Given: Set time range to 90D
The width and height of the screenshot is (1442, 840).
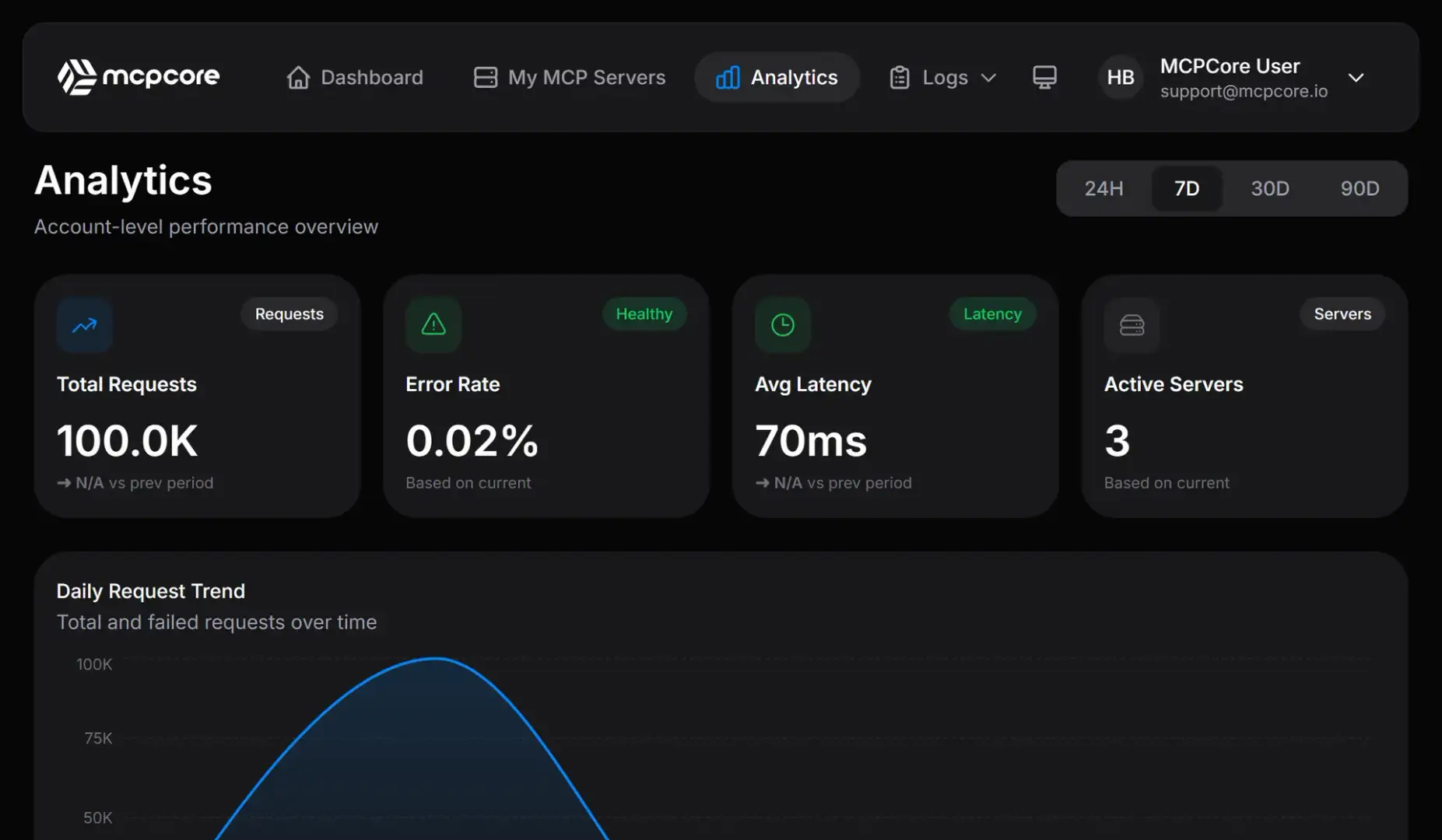Looking at the screenshot, I should tap(1360, 188).
